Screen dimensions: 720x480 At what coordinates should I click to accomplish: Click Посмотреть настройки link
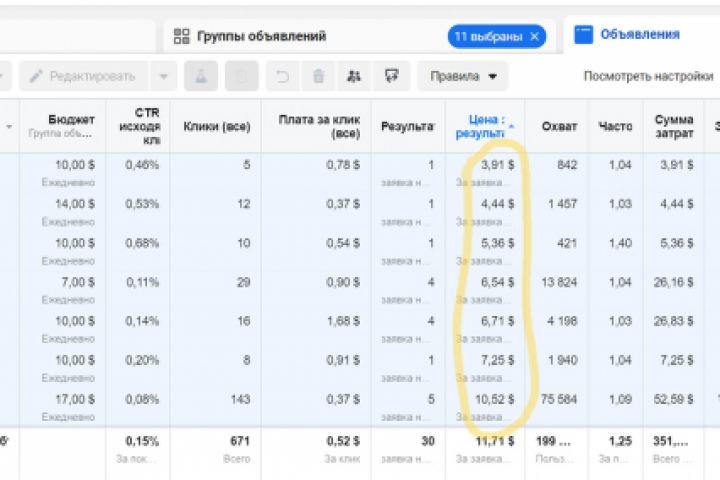(648, 76)
